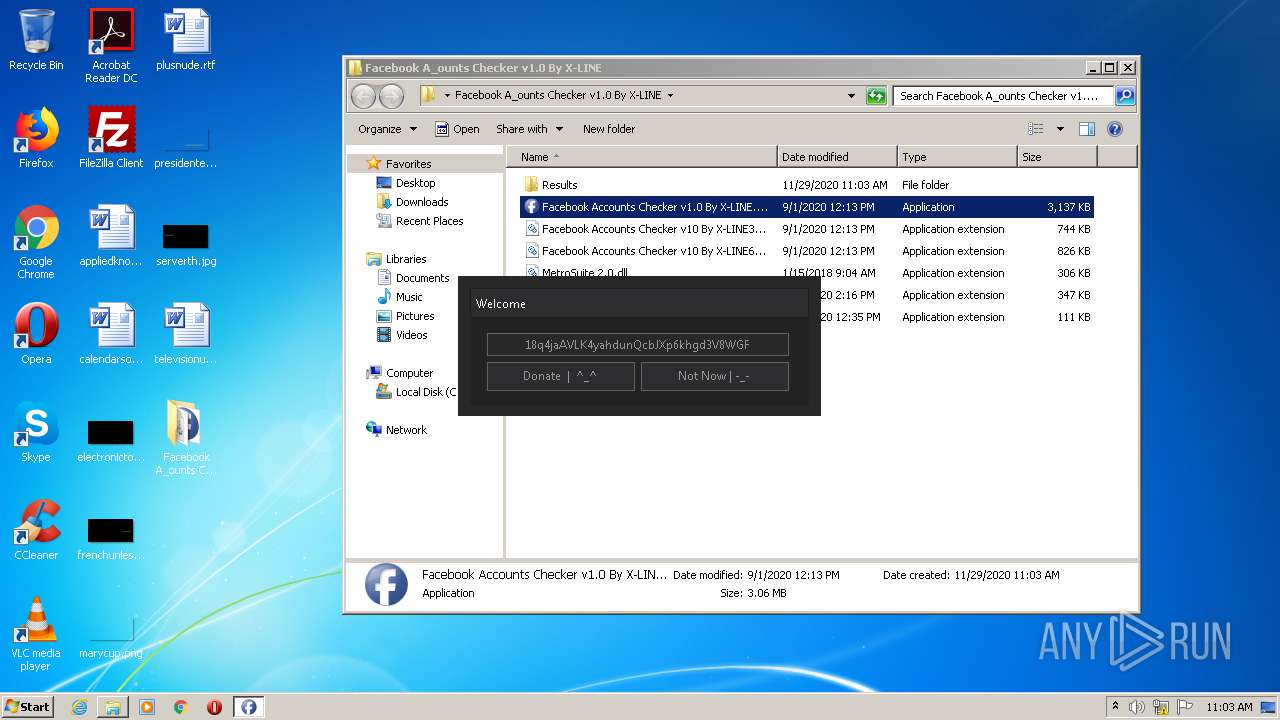Open calendarso document on desktop
This screenshot has width=1280, height=720.
click(x=111, y=334)
